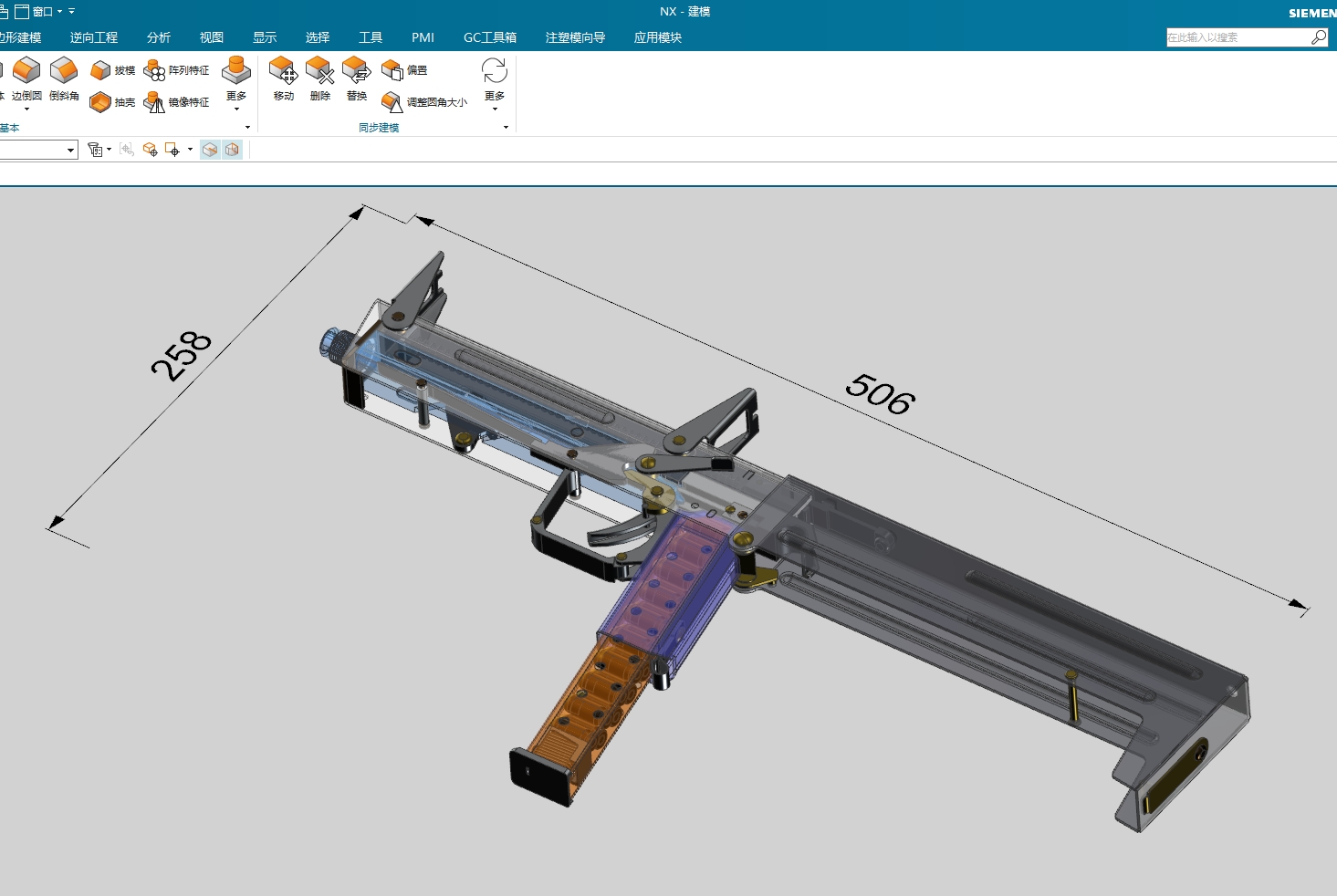Image resolution: width=1337 pixels, height=896 pixels.
Task: Switch to the 显示 ribbon tab
Action: coord(265,37)
